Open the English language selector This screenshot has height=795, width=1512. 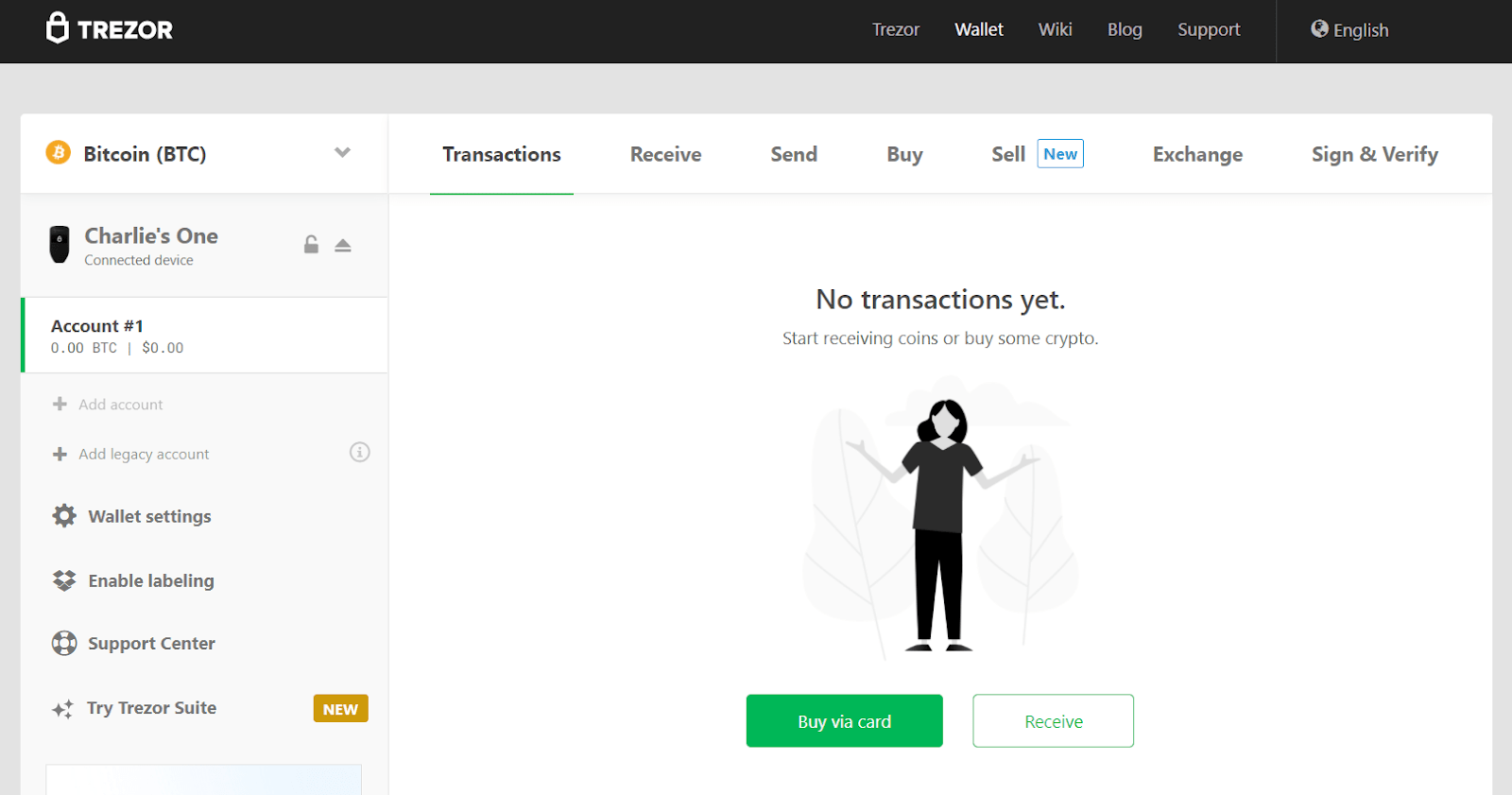1349,30
